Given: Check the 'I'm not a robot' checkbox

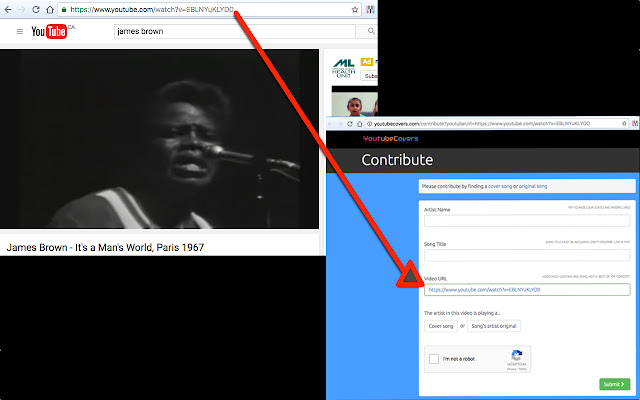Looking at the screenshot, I should click(434, 359).
